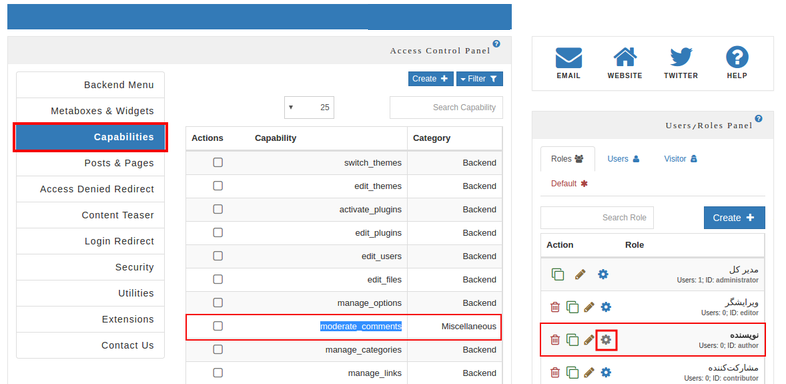Click the manage_options capability name

pyautogui.click(x=369, y=303)
